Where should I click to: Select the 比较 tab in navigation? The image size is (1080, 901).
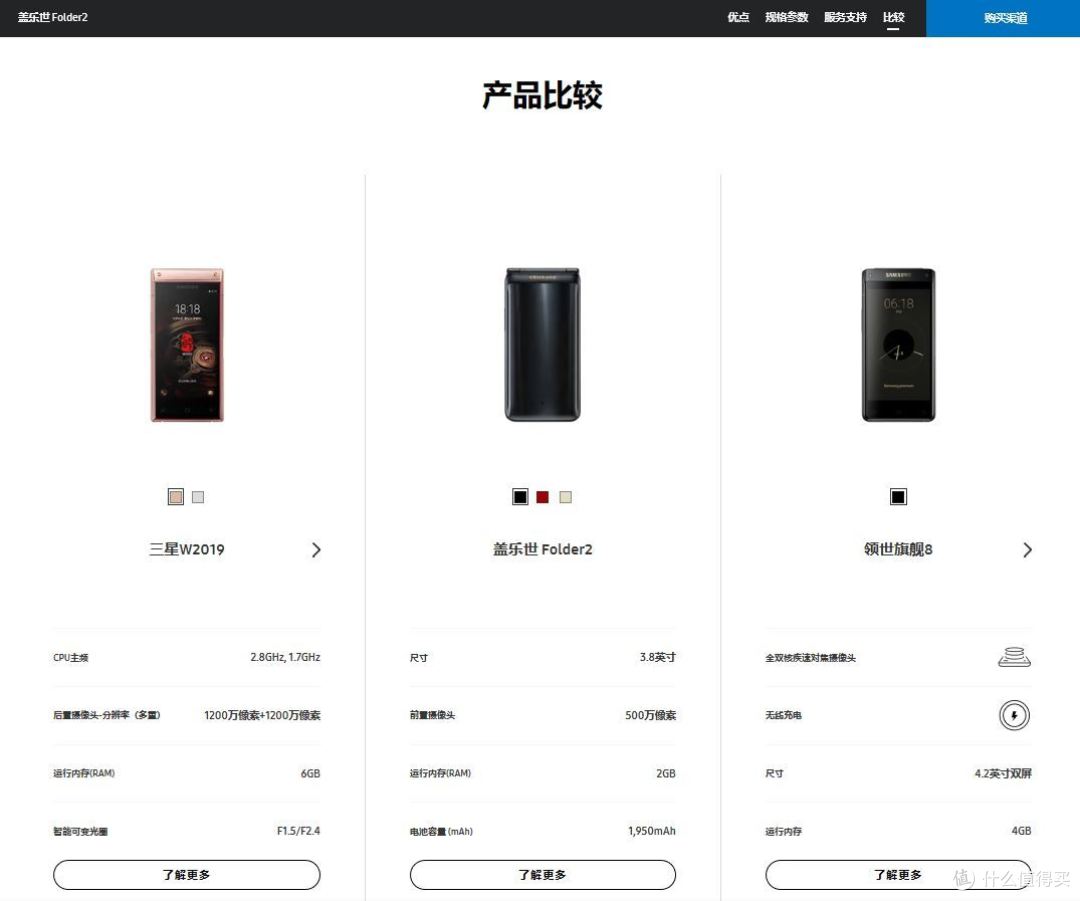pyautogui.click(x=894, y=17)
